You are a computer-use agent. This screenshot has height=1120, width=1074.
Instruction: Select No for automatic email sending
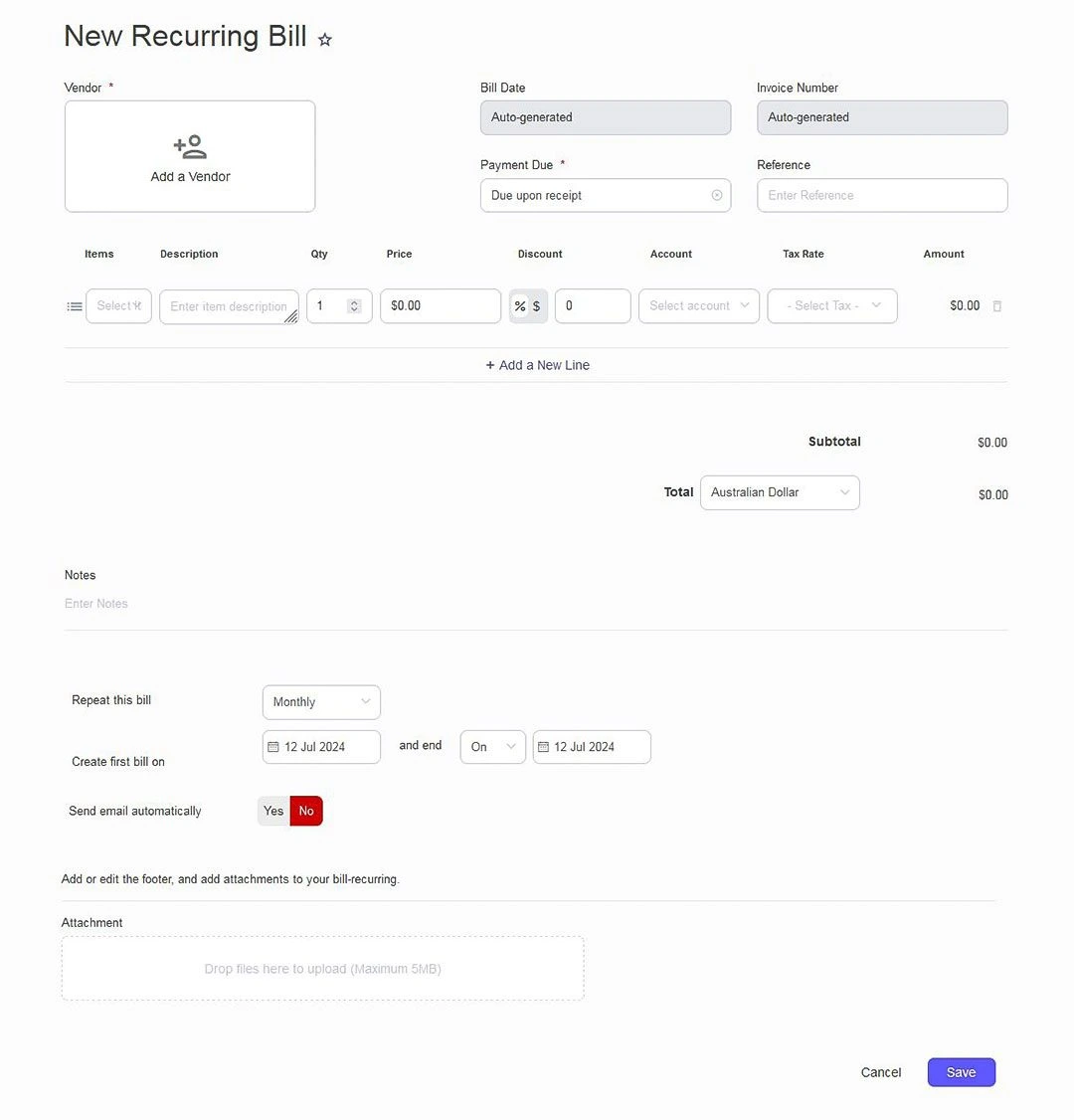306,811
